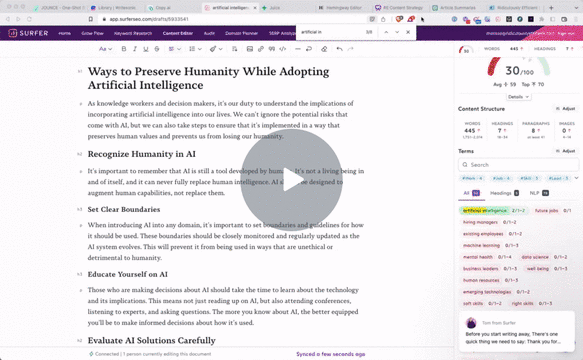Switch to the Headings terms tab

pos(504,193)
